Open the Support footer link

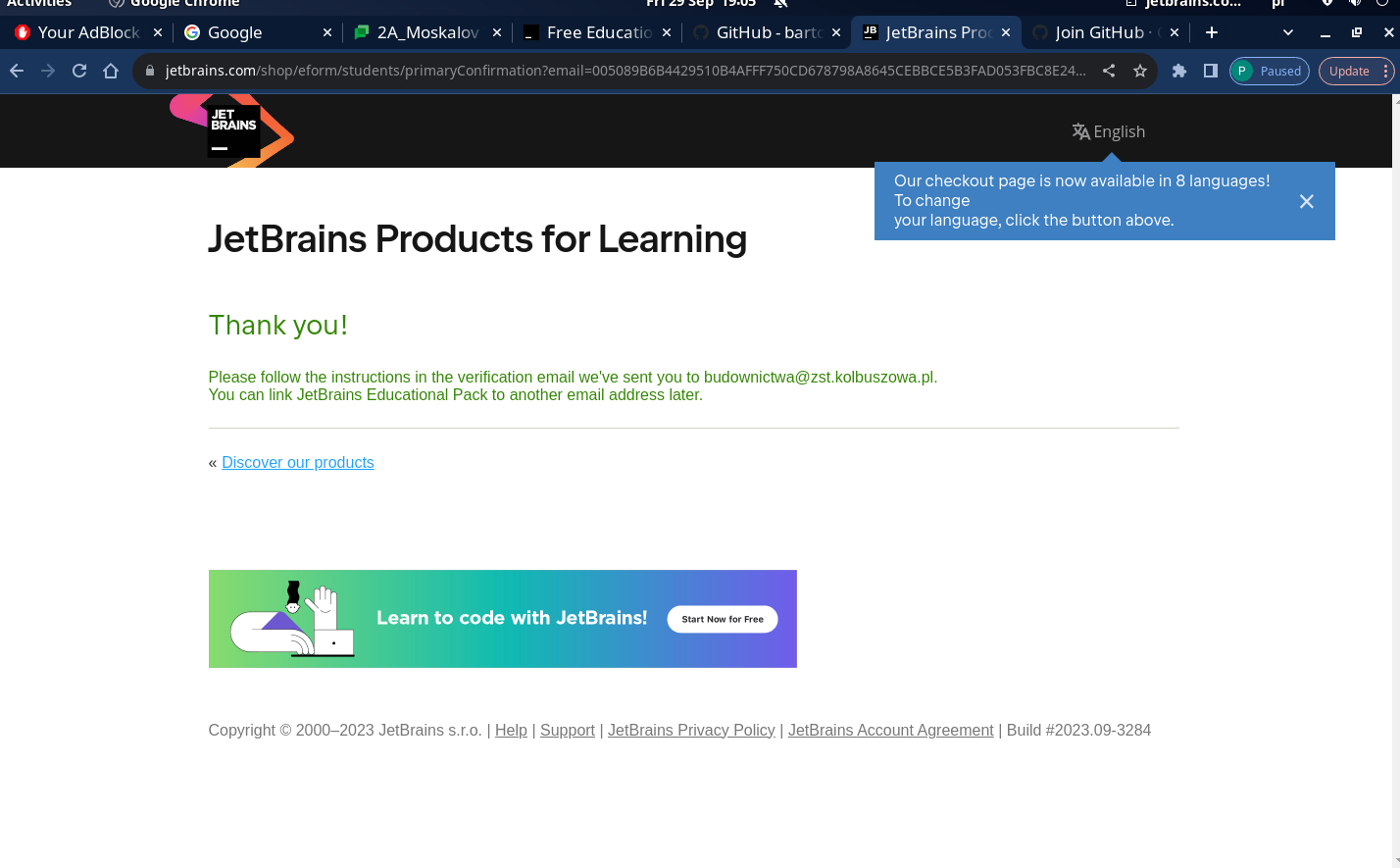(x=568, y=730)
